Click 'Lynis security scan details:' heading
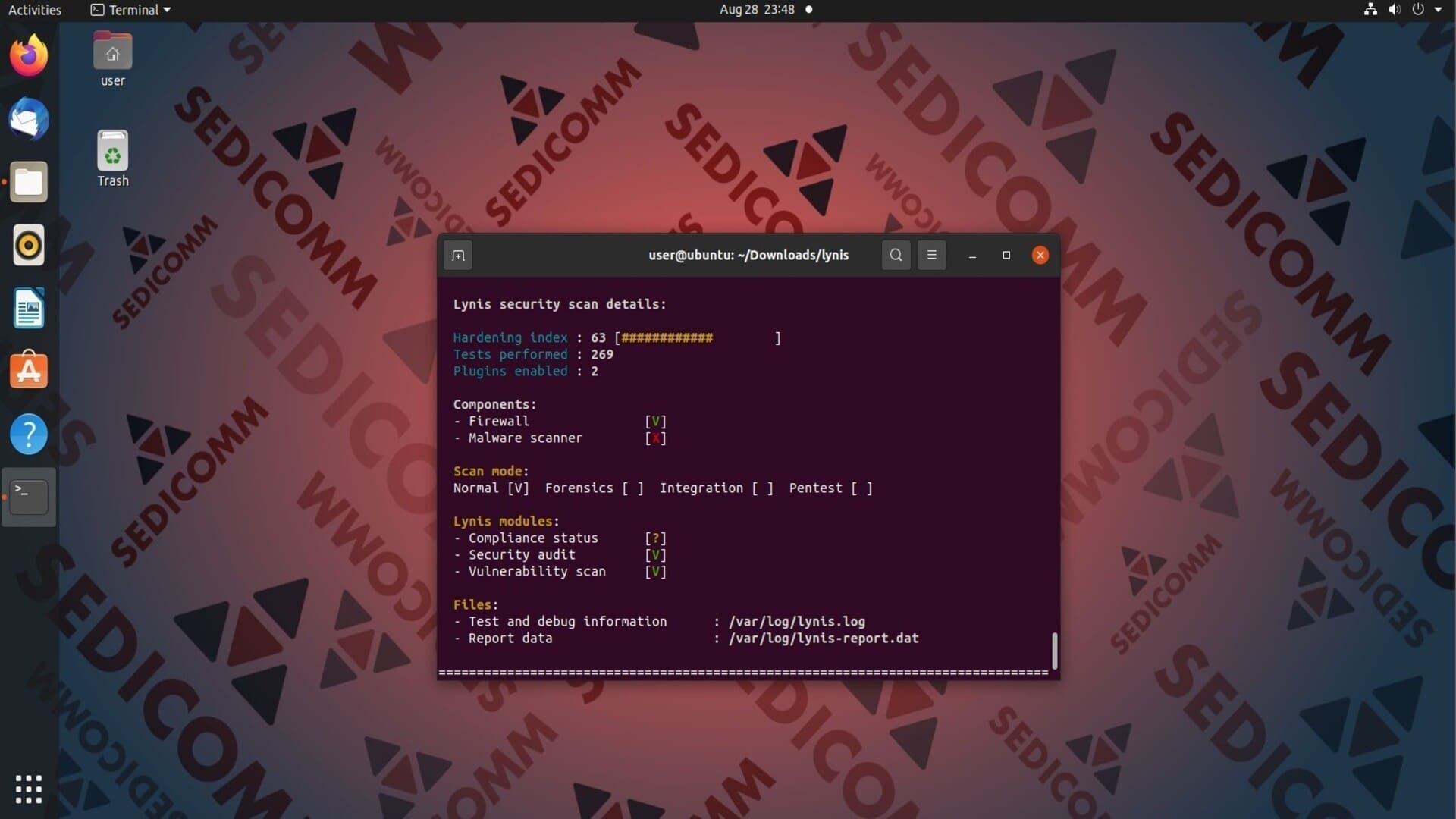This screenshot has width=1456, height=819. point(560,305)
